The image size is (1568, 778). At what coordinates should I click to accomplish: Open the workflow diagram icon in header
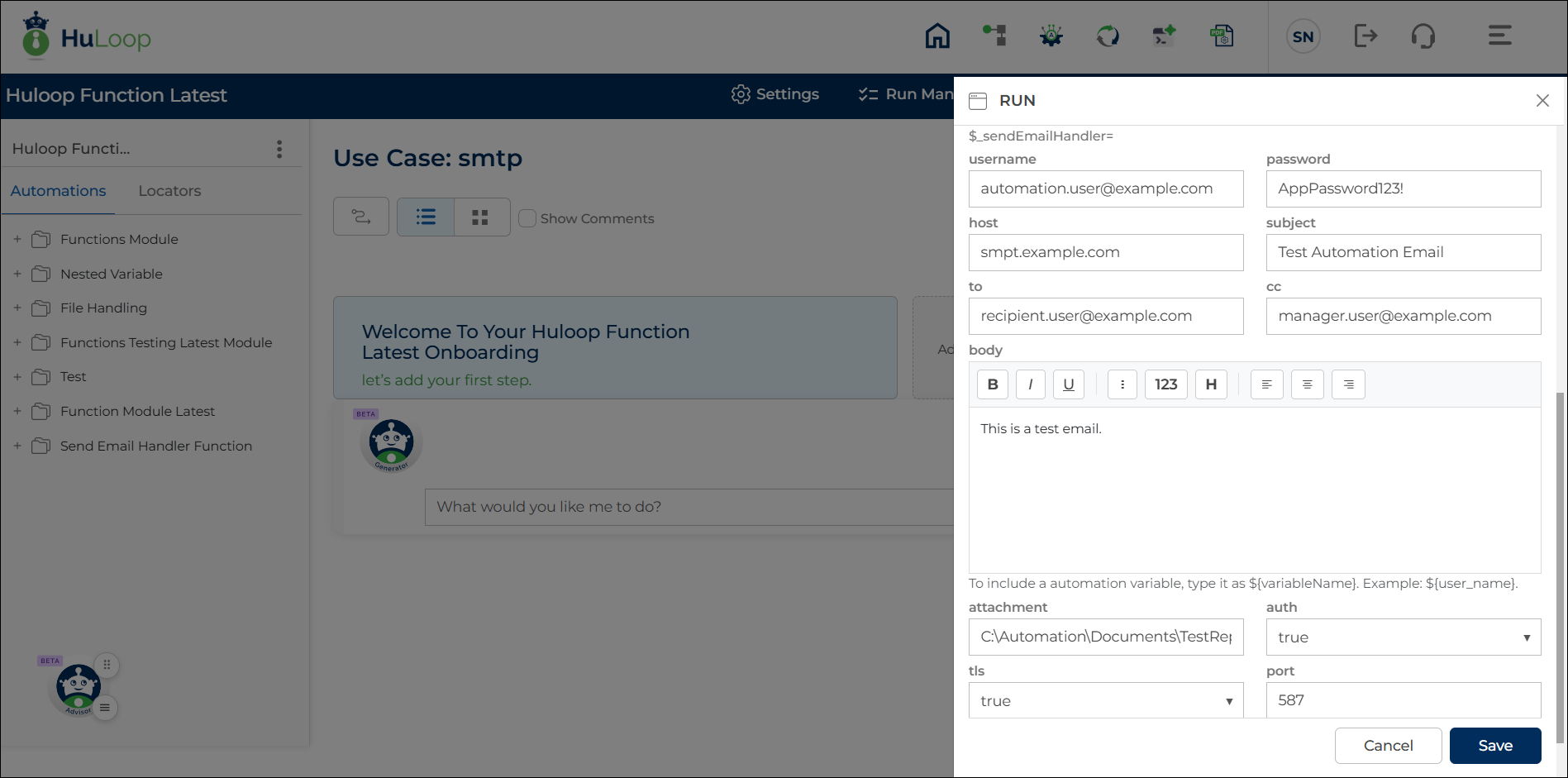(x=994, y=36)
